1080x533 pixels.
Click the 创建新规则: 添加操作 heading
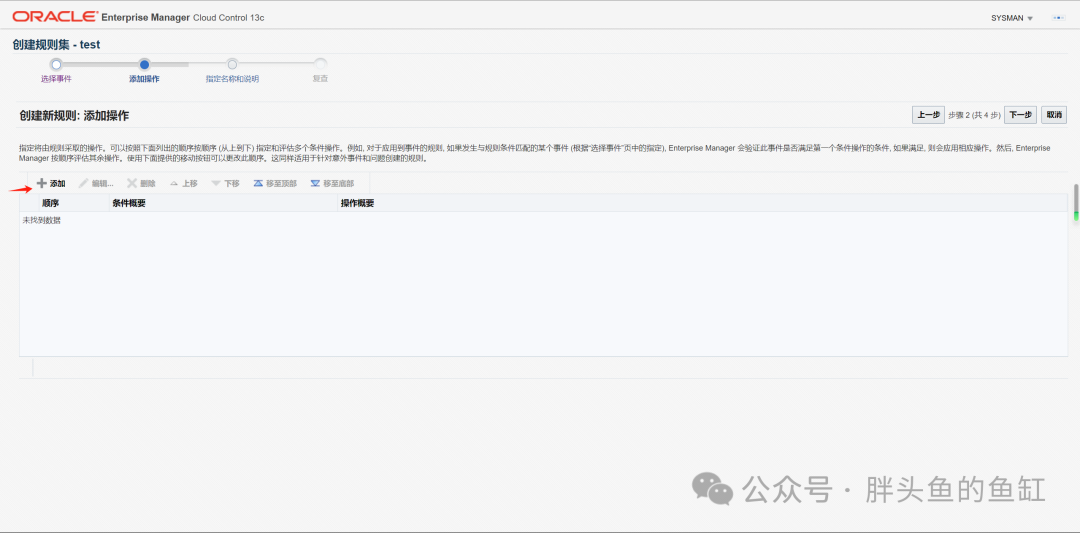click(74, 116)
